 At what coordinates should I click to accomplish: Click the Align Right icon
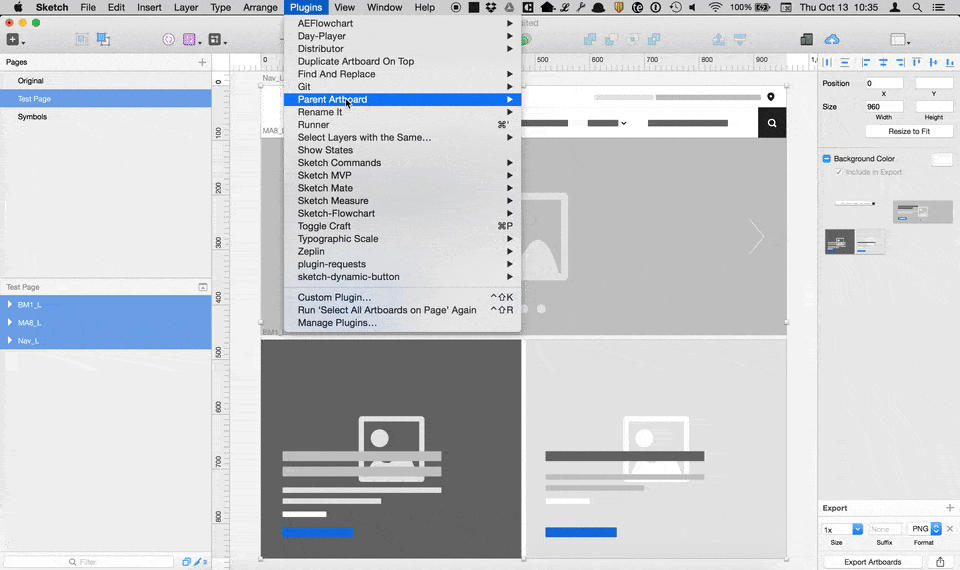[900, 62]
